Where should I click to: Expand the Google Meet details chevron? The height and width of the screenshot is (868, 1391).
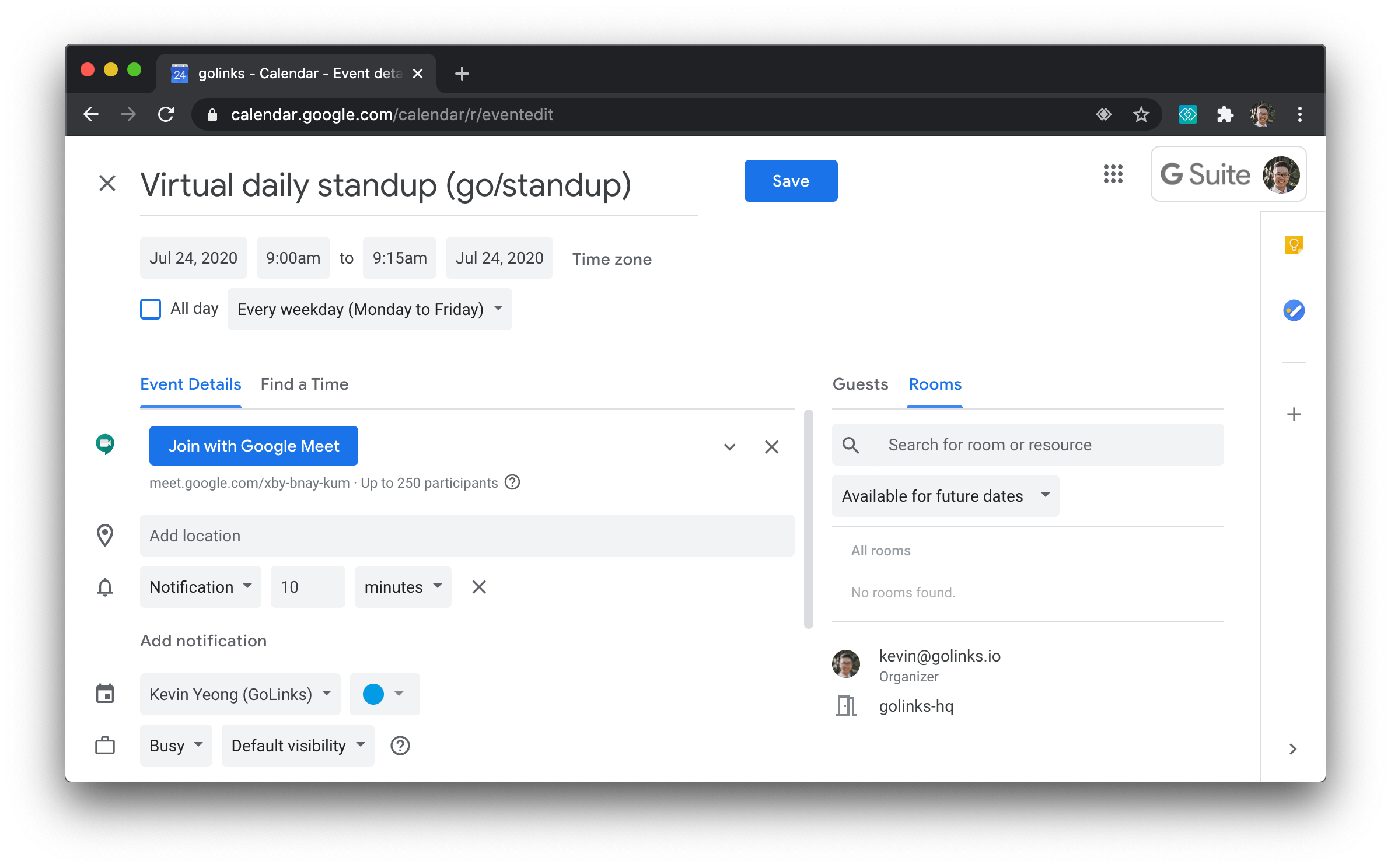tap(729, 447)
